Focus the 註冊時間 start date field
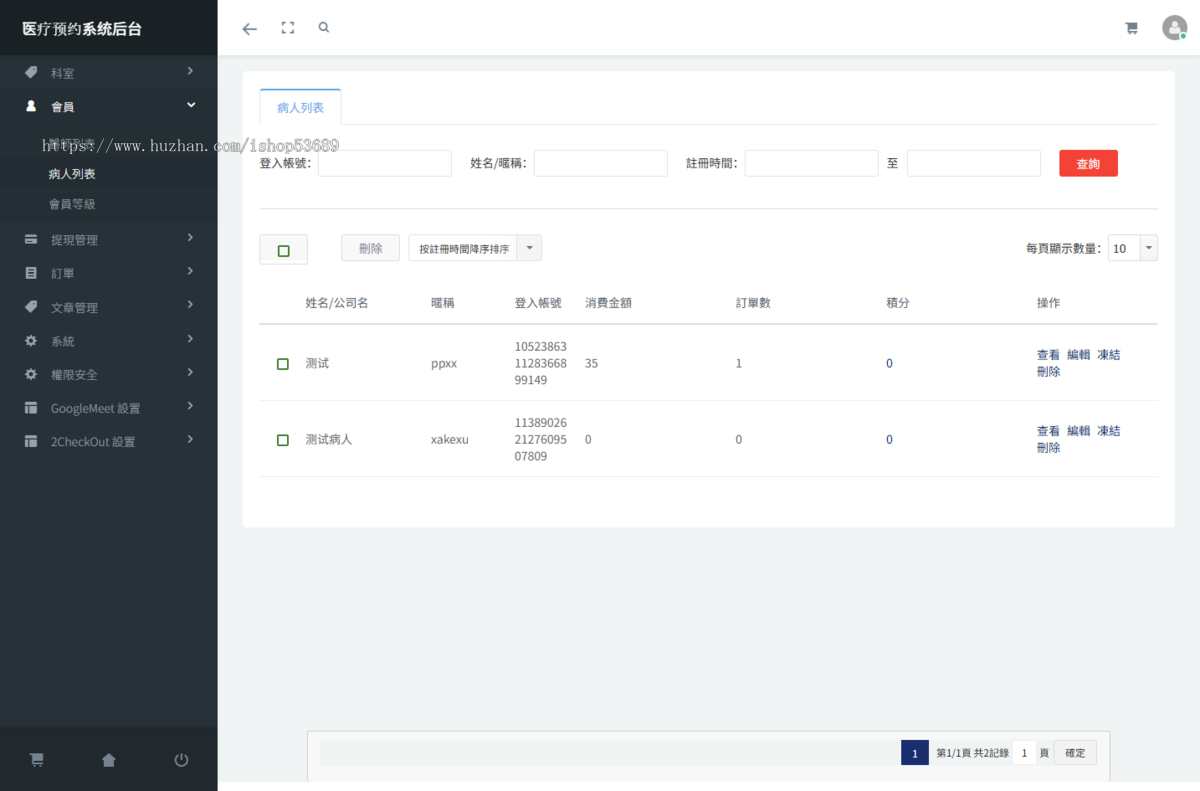 pyautogui.click(x=811, y=163)
